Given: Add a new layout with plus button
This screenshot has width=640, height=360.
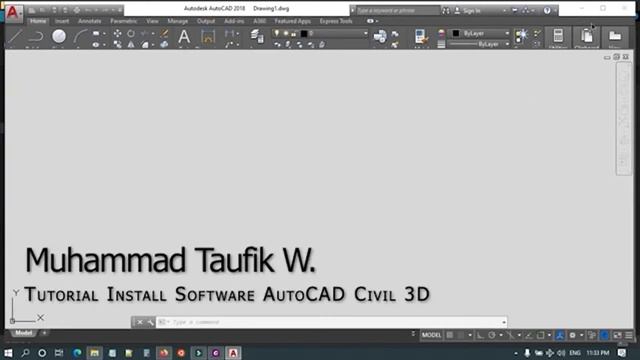Looking at the screenshot, I should [x=44, y=333].
